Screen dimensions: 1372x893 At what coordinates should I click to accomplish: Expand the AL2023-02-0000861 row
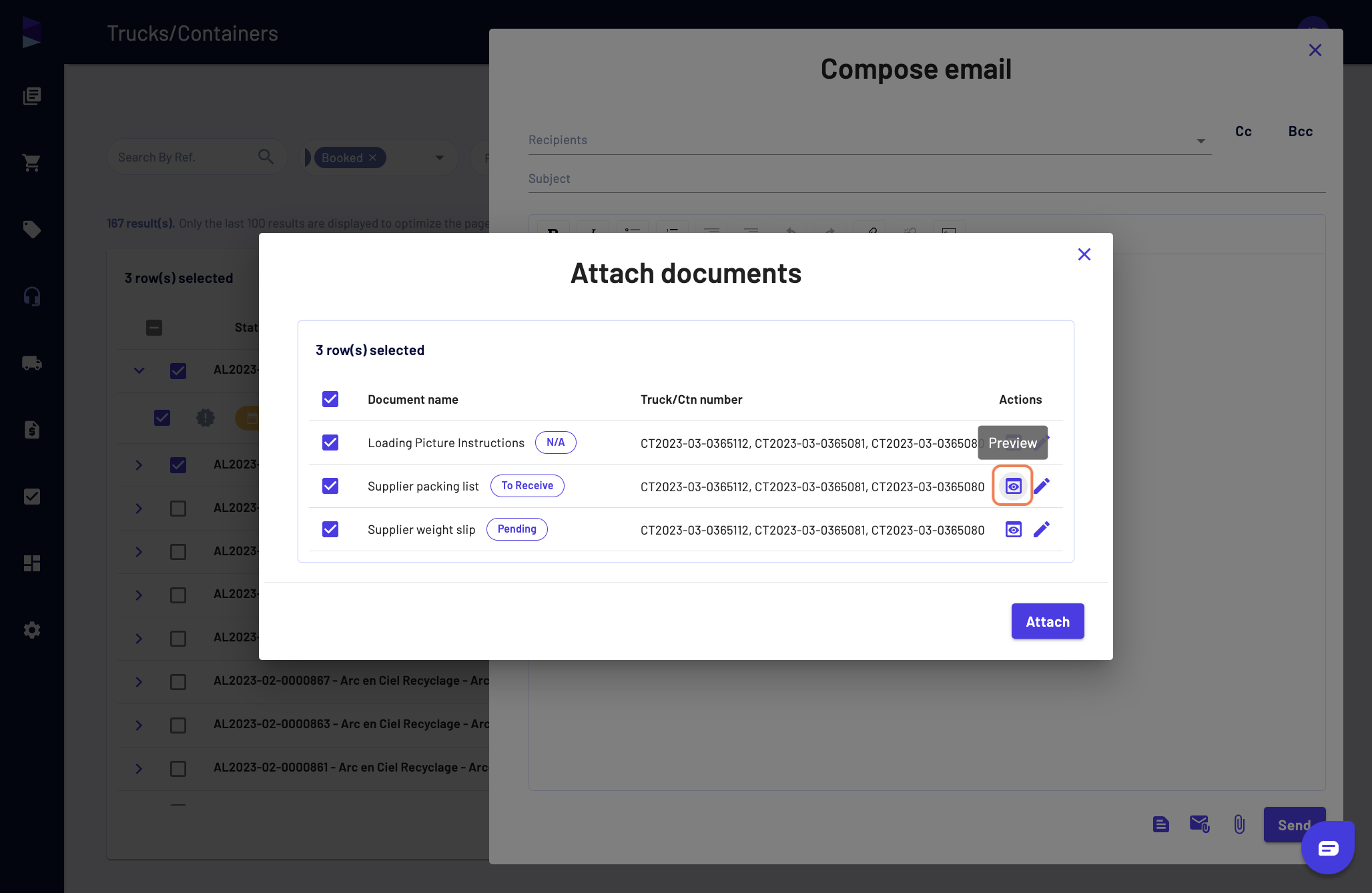(x=139, y=769)
